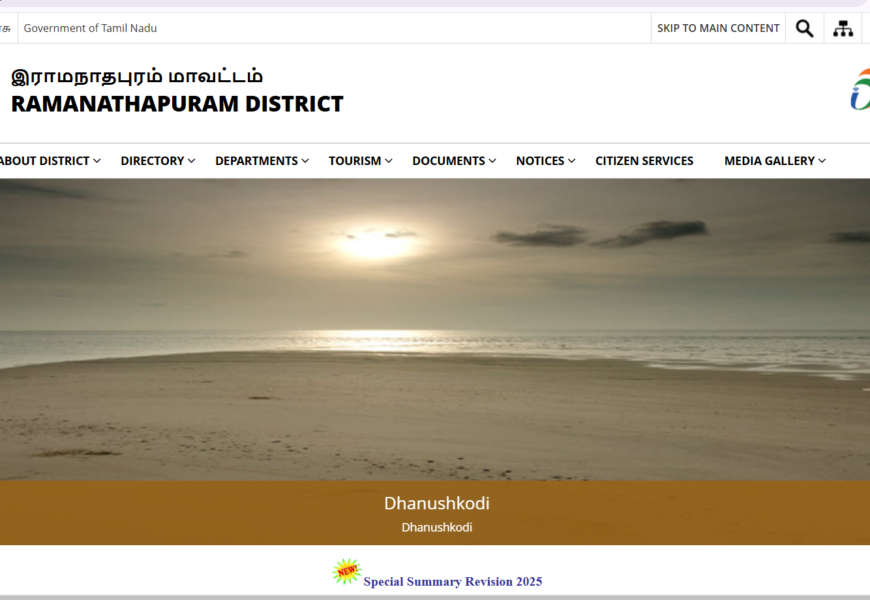Image resolution: width=870 pixels, height=600 pixels.
Task: Go to Citizen Services
Action: [x=644, y=161]
